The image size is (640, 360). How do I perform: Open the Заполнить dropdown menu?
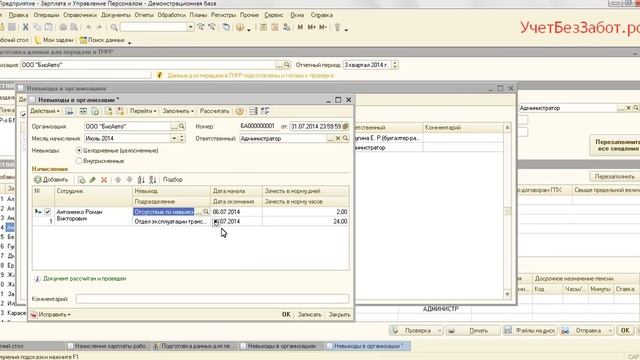pyautogui.click(x=178, y=111)
